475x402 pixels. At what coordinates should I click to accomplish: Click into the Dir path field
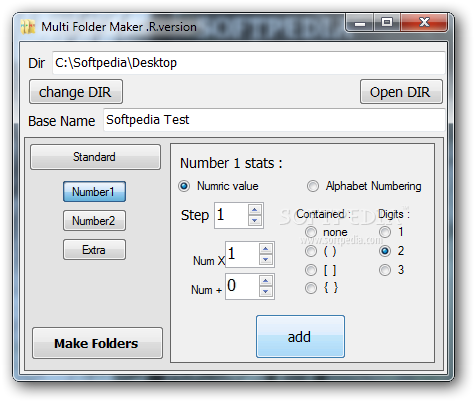(x=249, y=63)
